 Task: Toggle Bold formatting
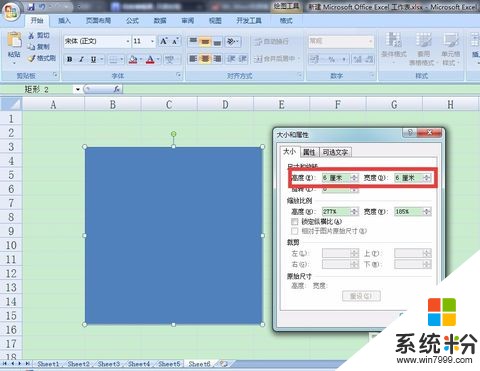tap(70, 60)
